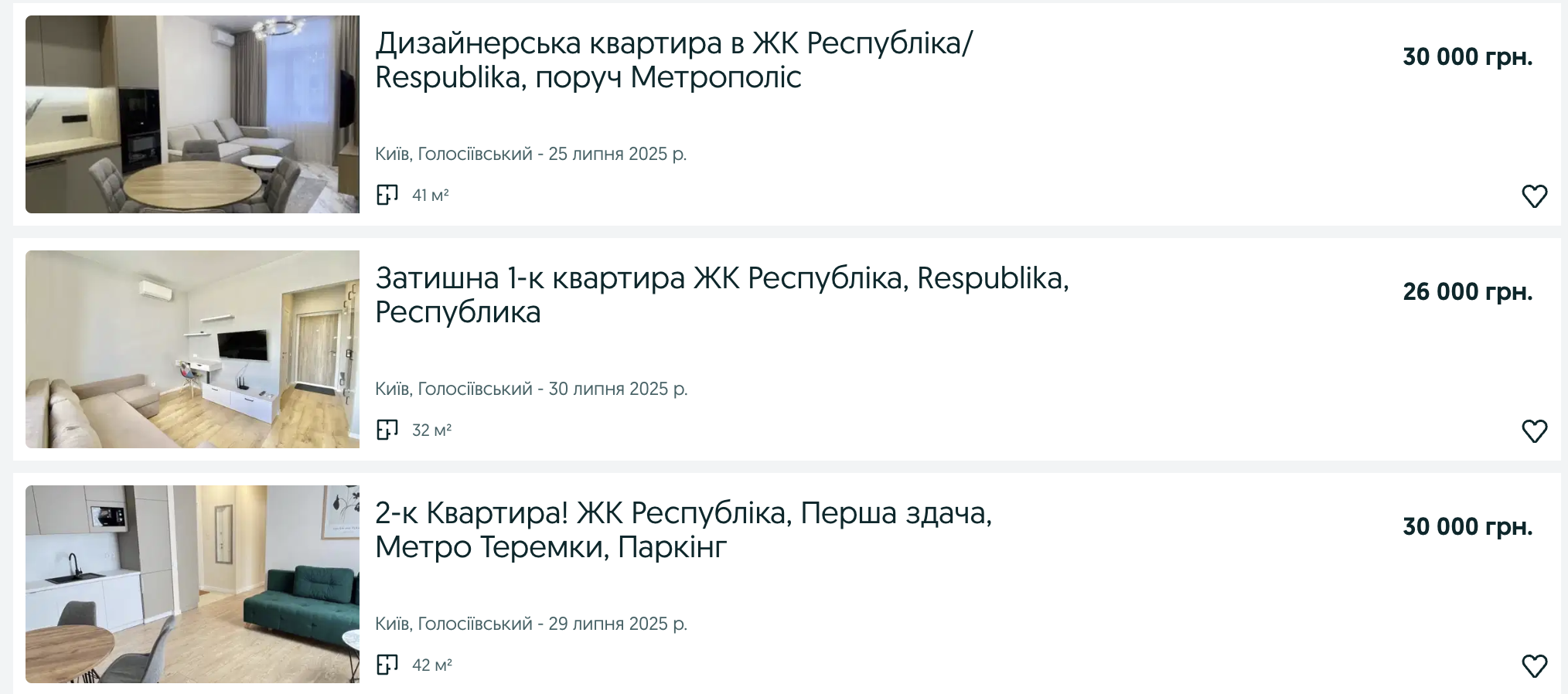Click the location line dated 25 липня 2025

(530, 155)
